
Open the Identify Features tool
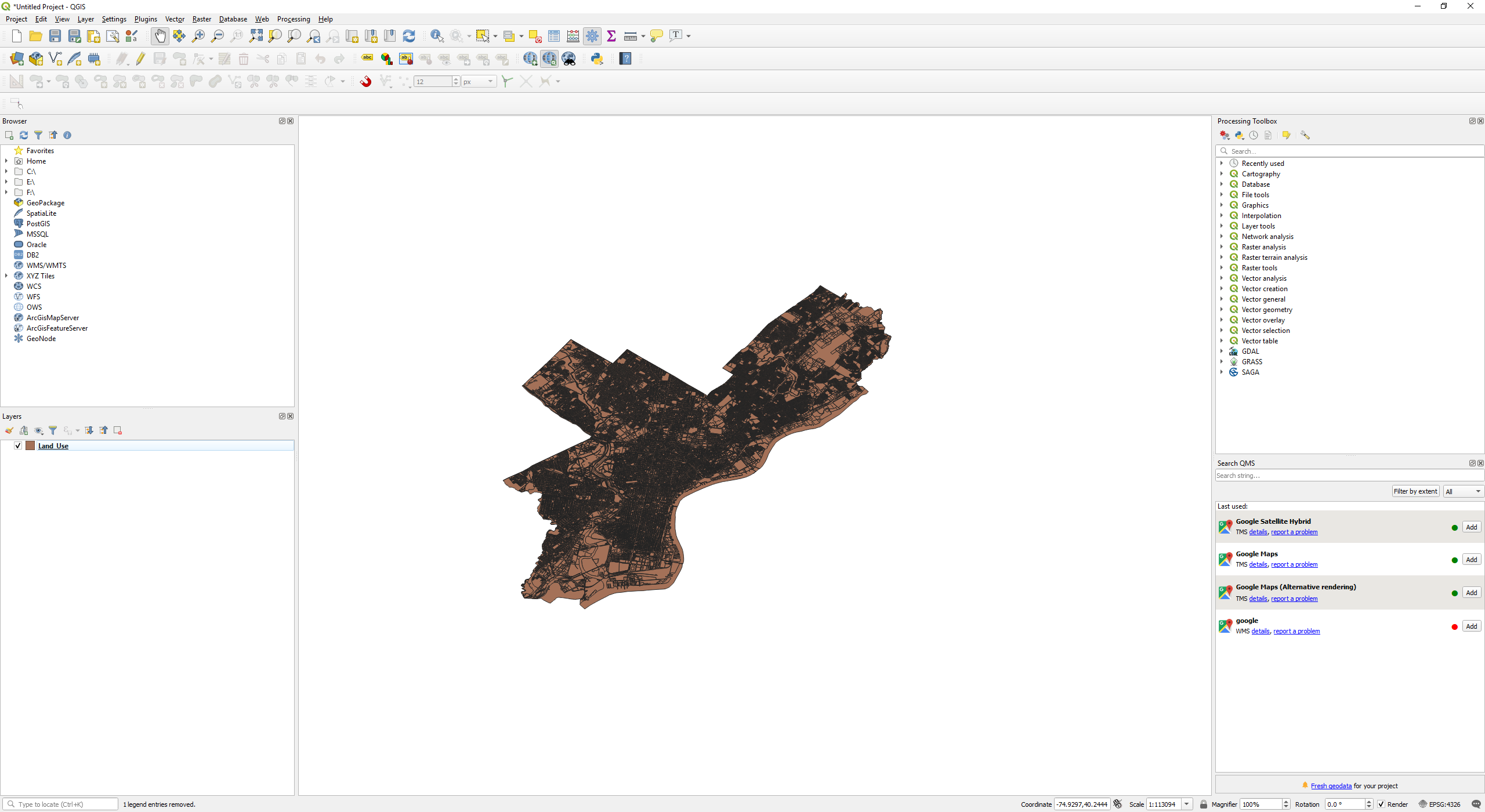tap(436, 36)
